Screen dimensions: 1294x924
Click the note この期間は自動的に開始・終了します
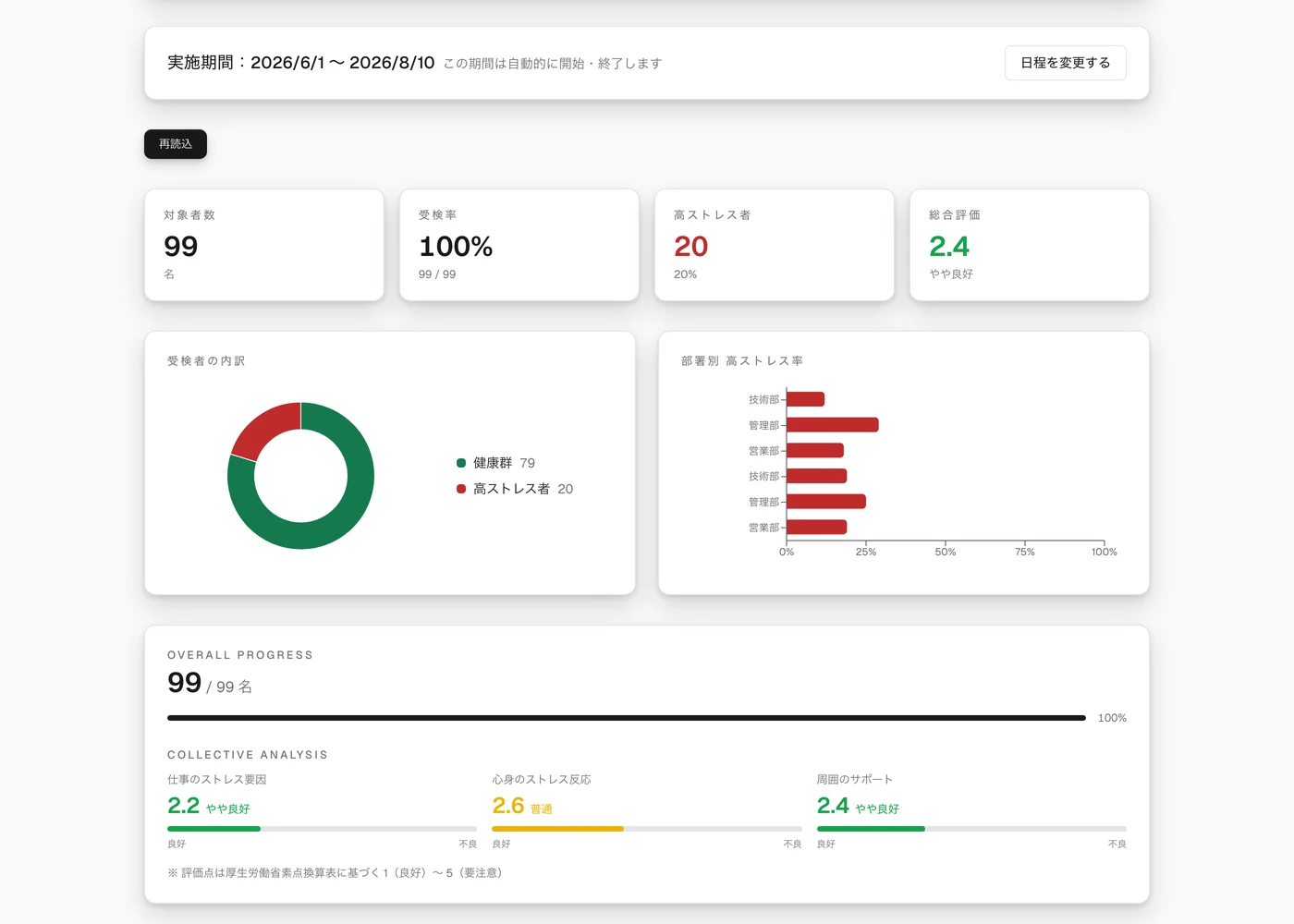pyautogui.click(x=553, y=64)
